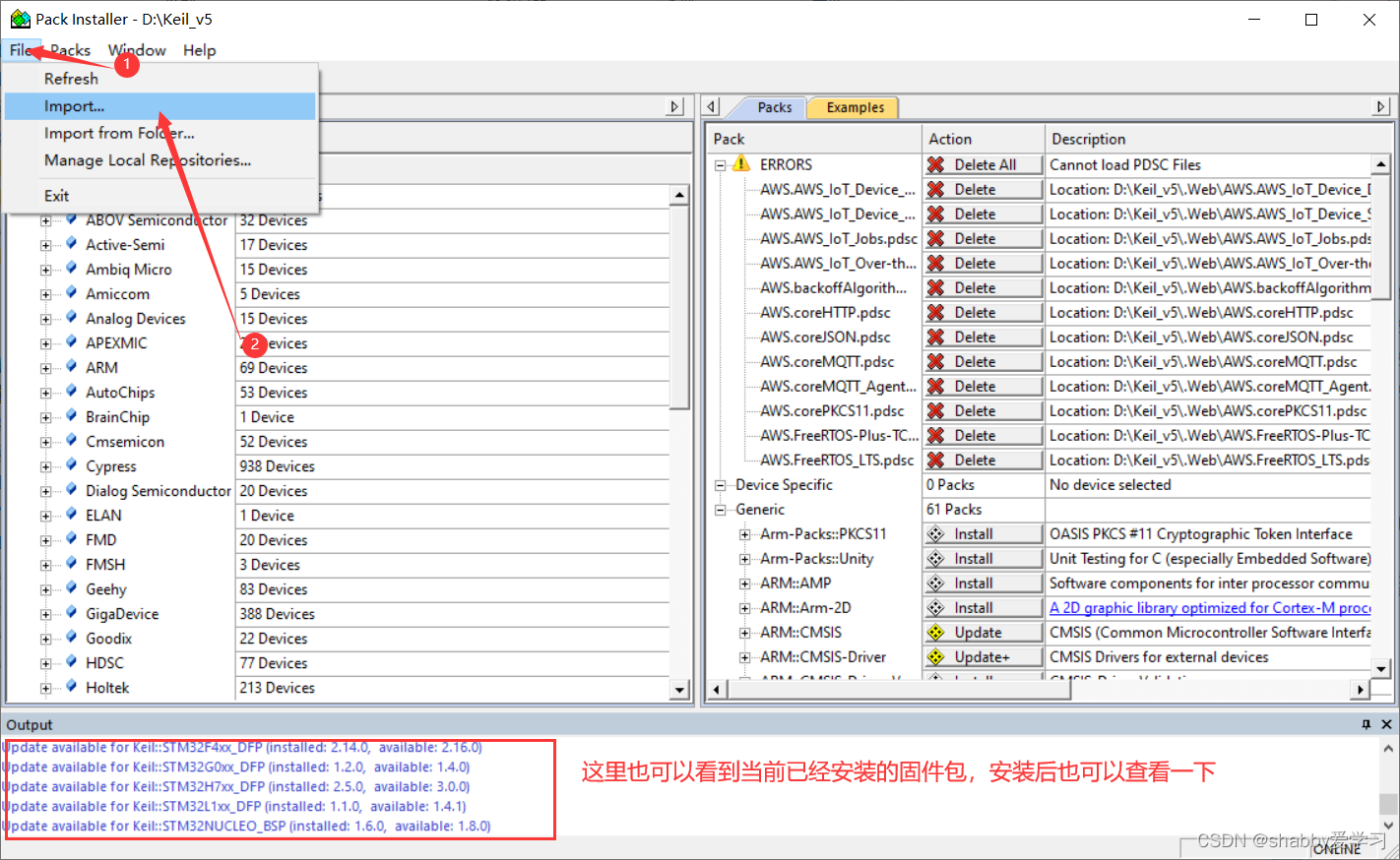Click the ONLINE status indicator
Screen dimensions: 1400x860
click(1337, 848)
